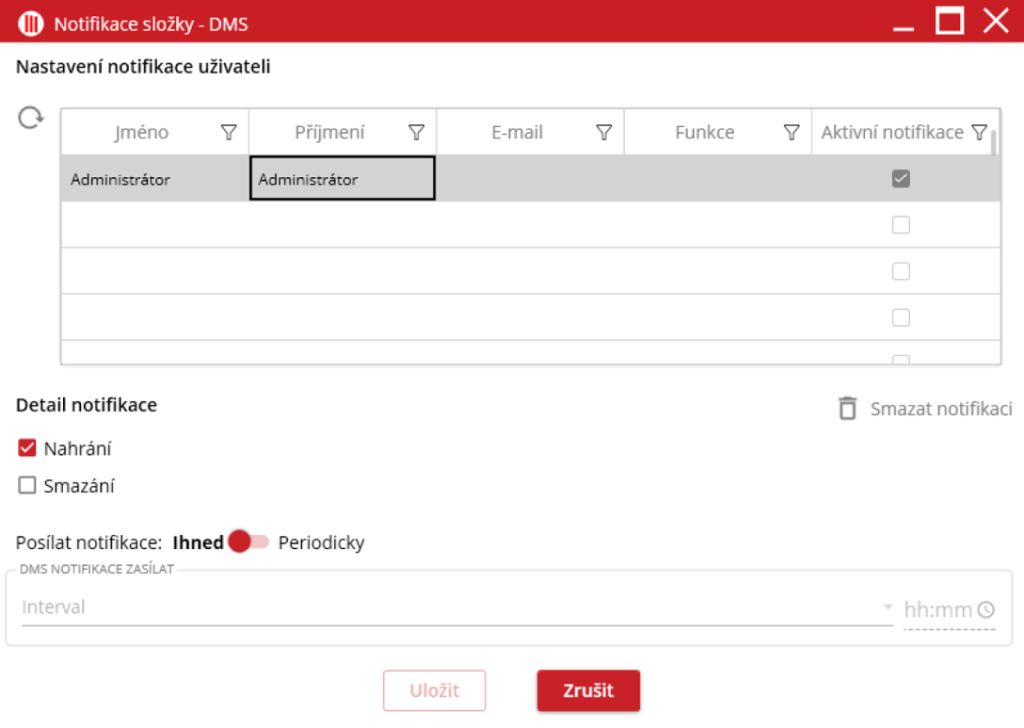Uncheck Aktivní notifikace for Administrátor row
The width and height of the screenshot is (1024, 728).
(901, 179)
